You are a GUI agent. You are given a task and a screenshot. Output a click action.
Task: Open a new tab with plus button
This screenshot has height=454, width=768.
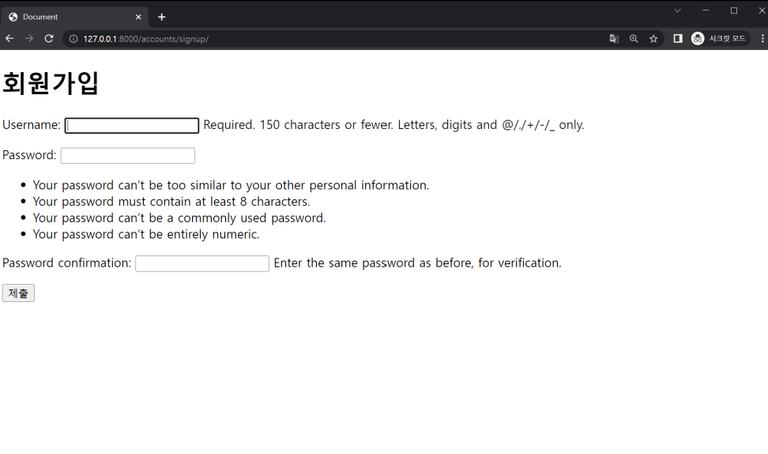point(162,17)
